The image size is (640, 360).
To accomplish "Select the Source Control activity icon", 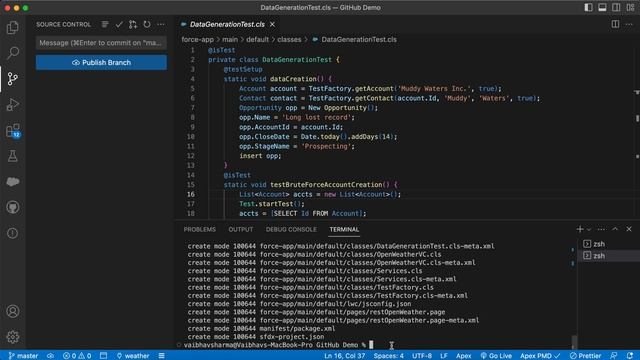I will click(x=13, y=78).
